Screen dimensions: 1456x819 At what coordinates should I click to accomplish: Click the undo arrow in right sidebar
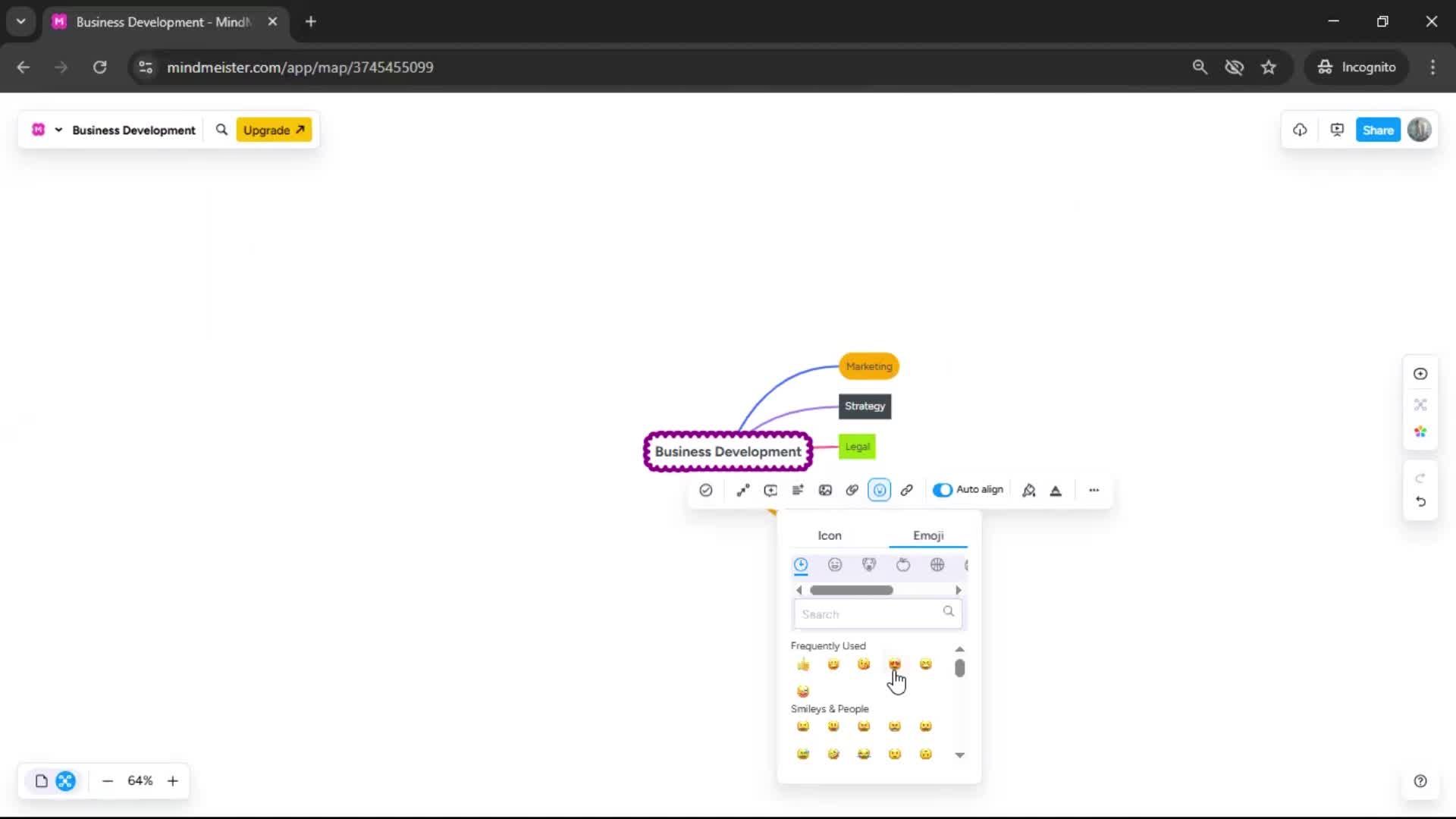1420,502
